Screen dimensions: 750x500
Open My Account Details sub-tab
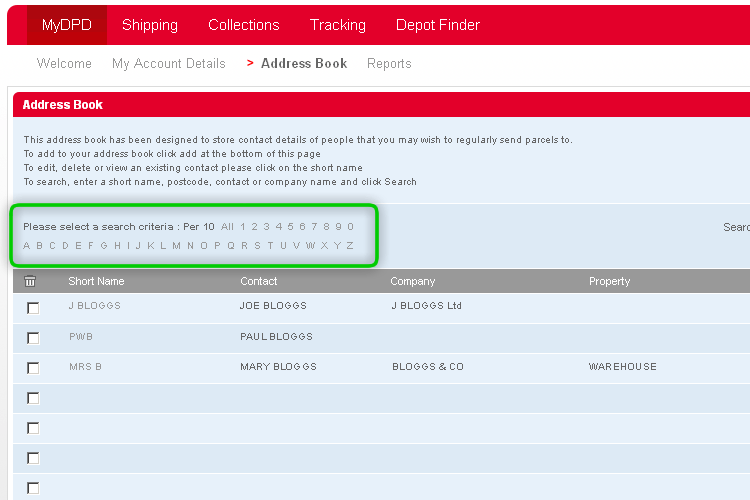coord(168,63)
